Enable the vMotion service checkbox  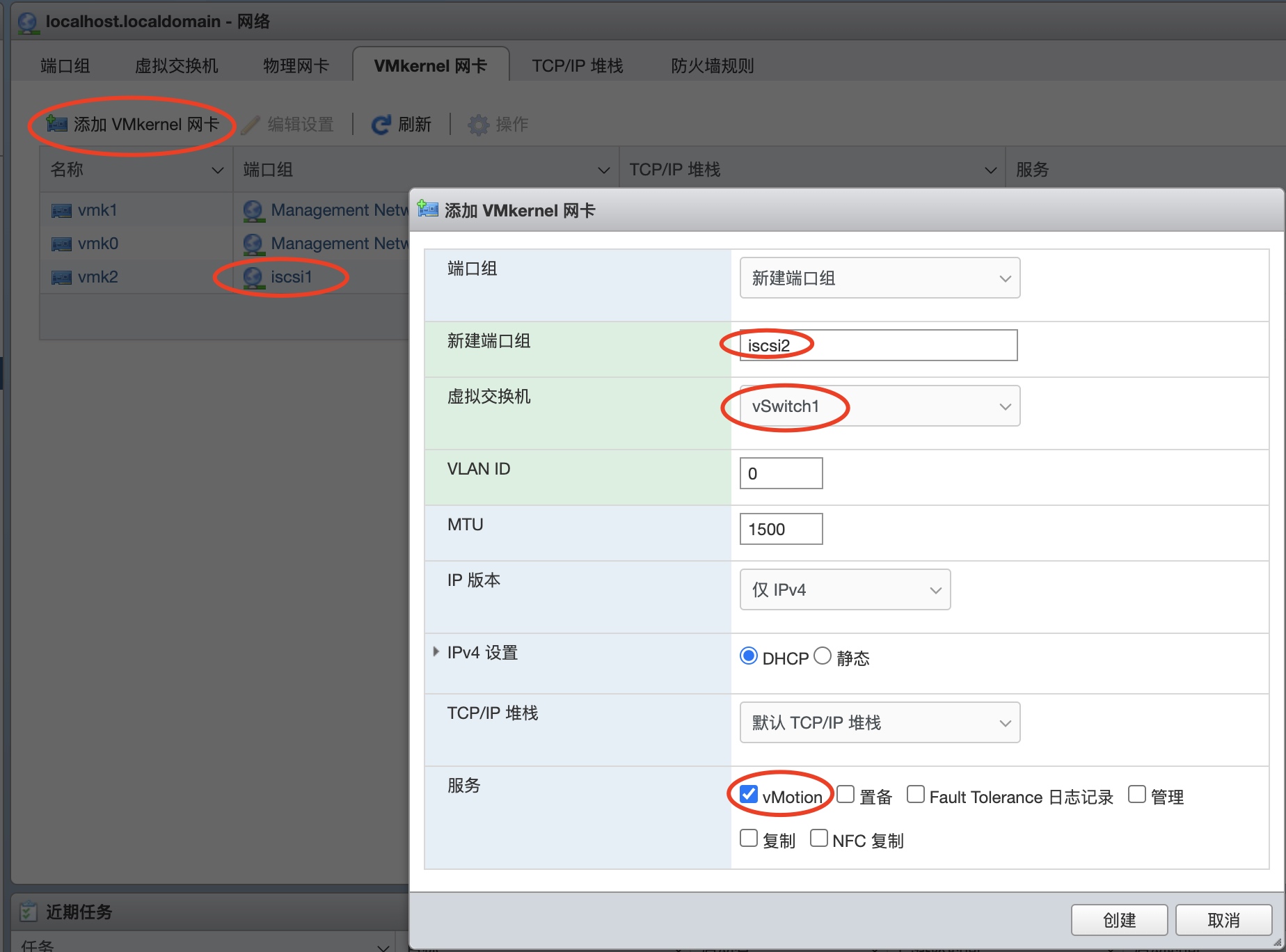pos(749,794)
